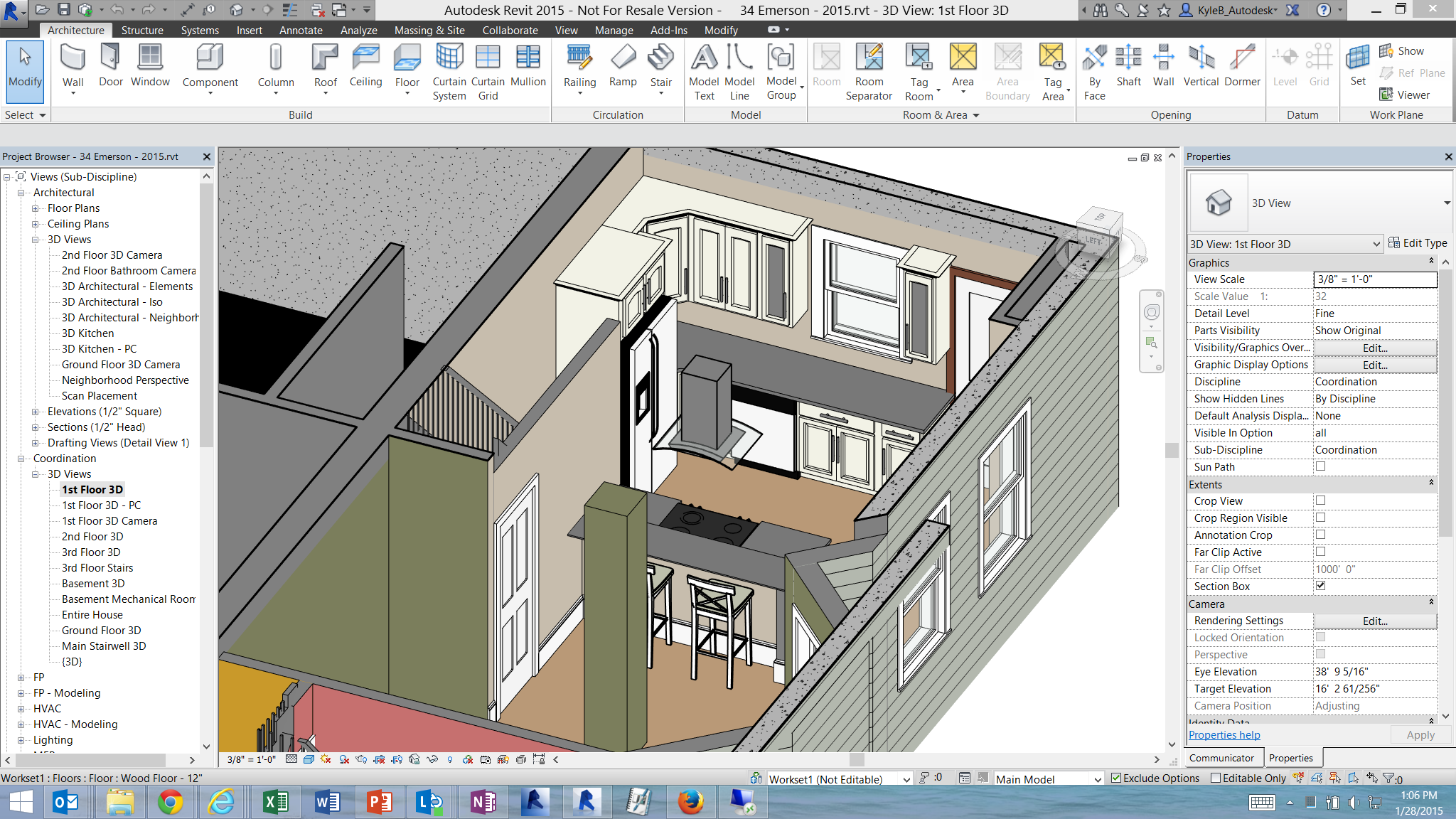This screenshot has width=1456, height=819.
Task: Open the Main Model design options dropdown
Action: 1049,779
